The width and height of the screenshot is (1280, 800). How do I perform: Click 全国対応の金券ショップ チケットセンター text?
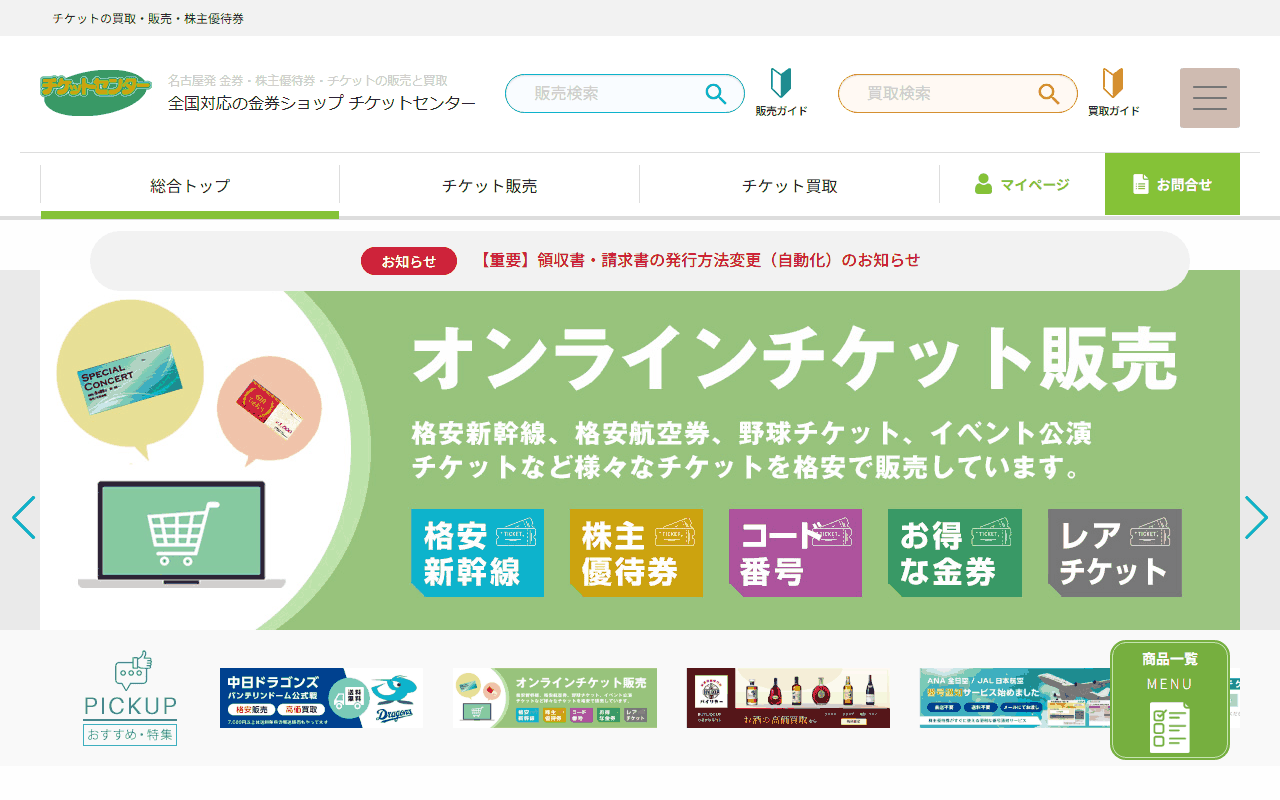(322, 103)
